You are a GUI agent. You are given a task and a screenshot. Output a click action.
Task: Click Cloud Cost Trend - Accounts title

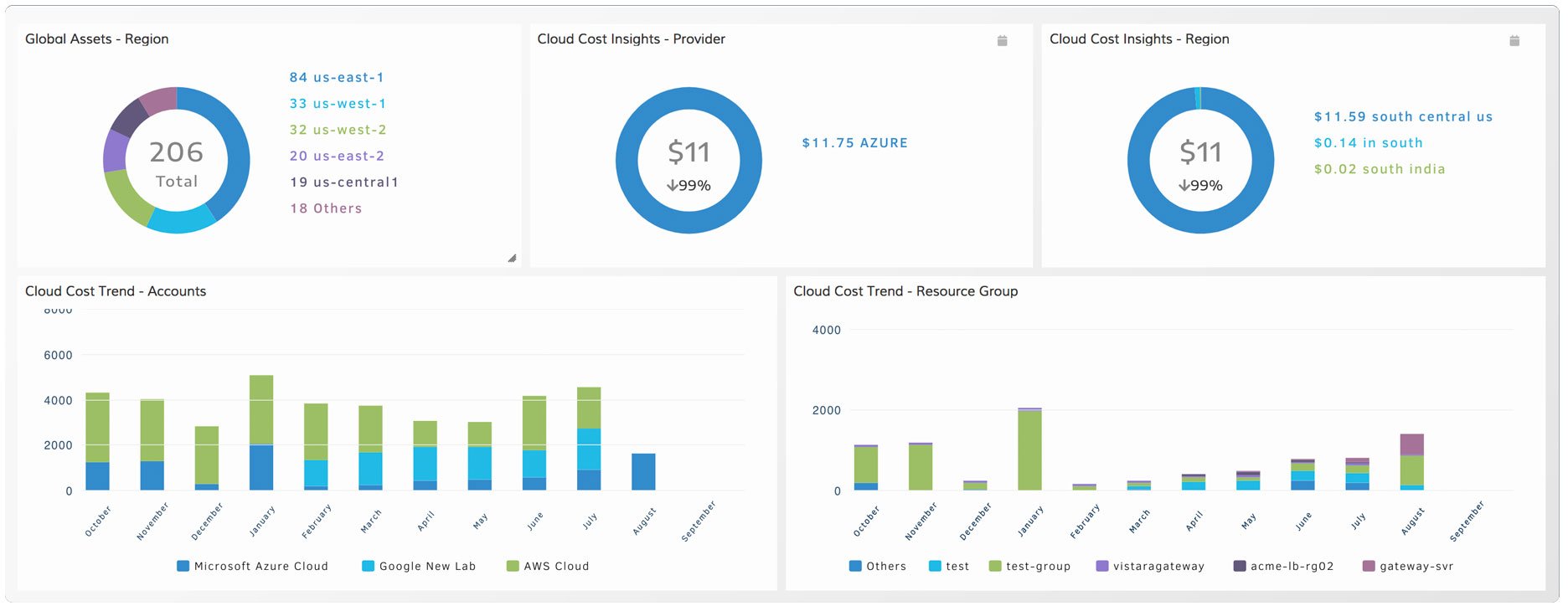pyautogui.click(x=116, y=291)
